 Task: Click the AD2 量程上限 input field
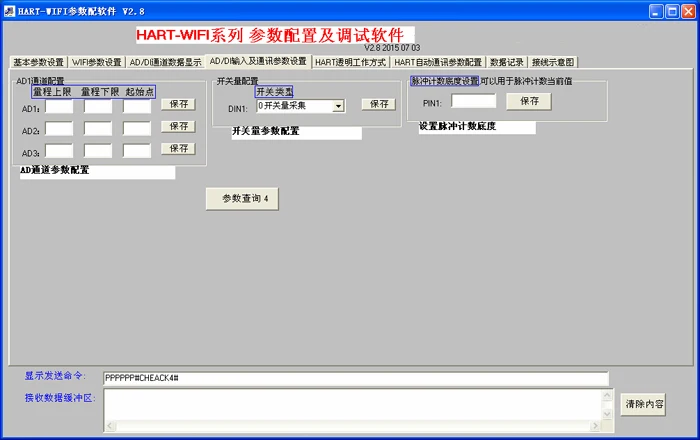click(x=59, y=129)
